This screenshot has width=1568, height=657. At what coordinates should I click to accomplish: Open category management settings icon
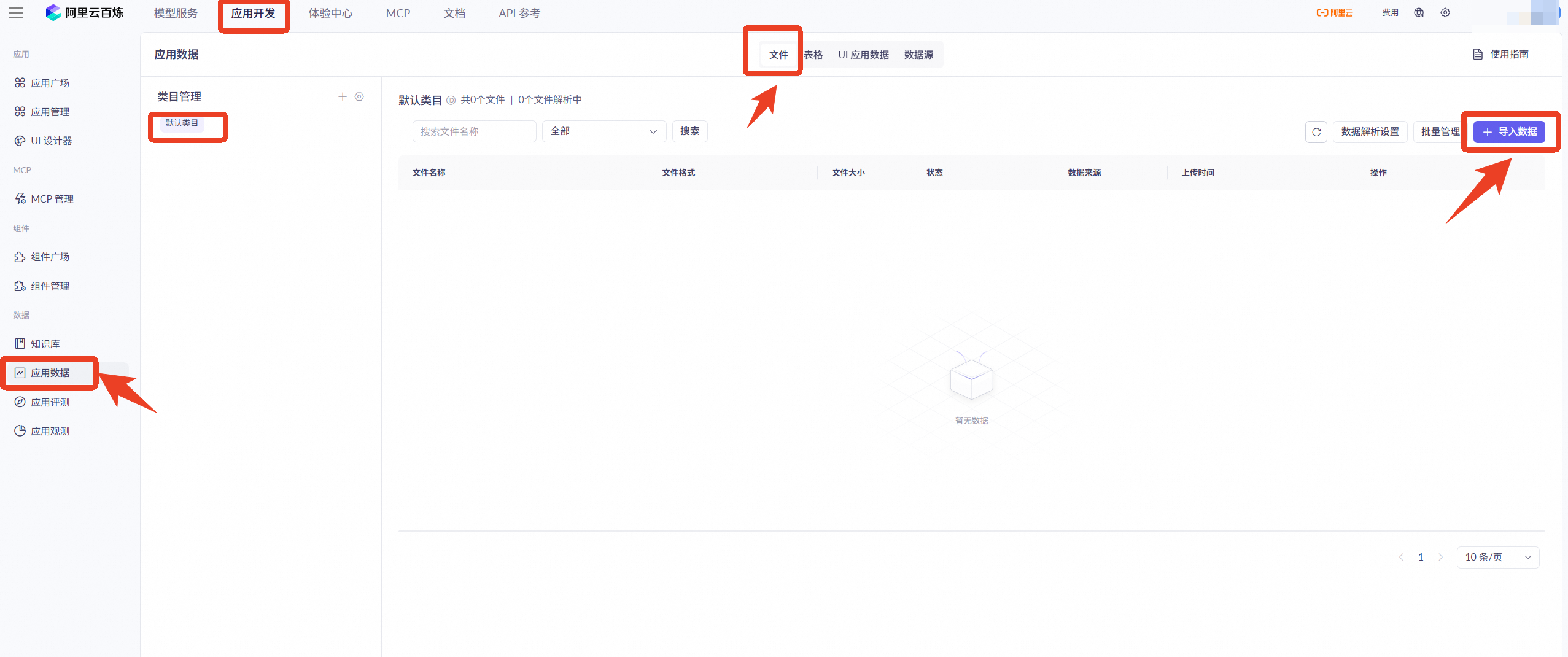pos(359,96)
